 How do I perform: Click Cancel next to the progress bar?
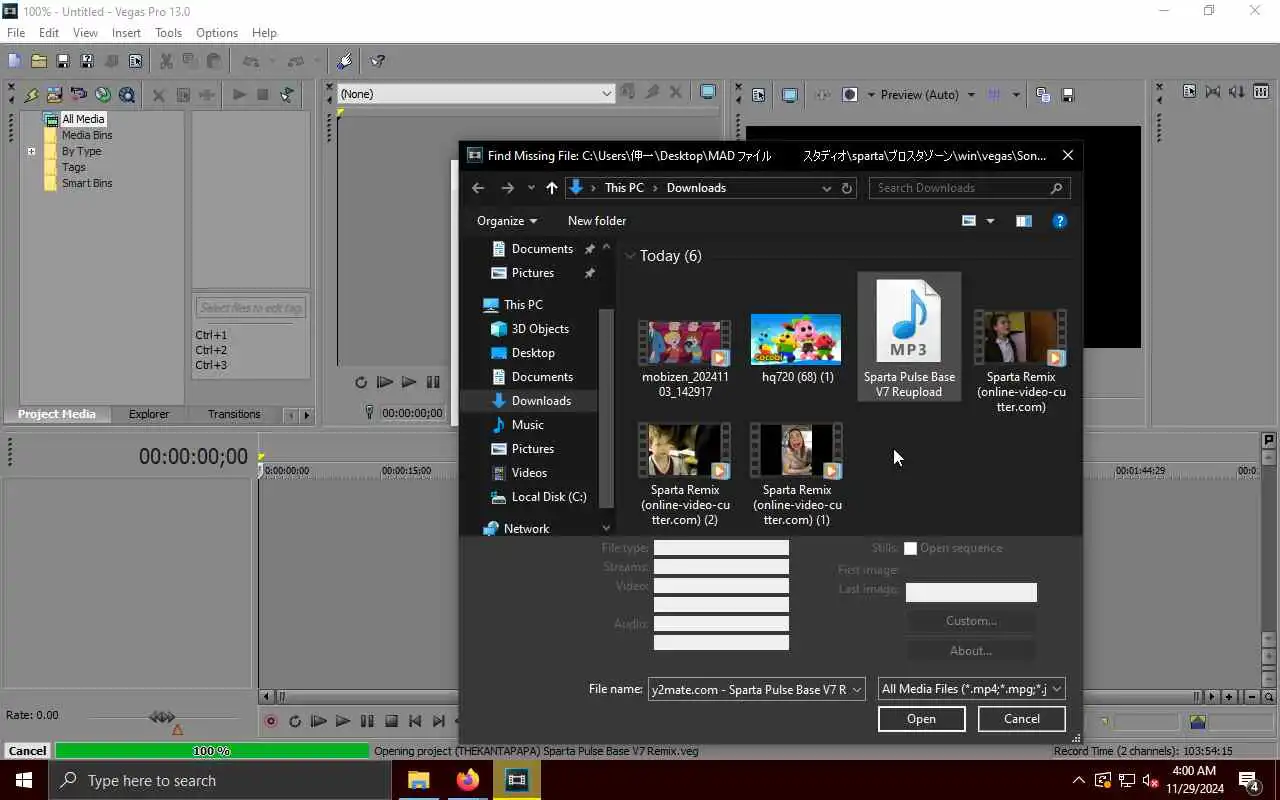click(27, 751)
